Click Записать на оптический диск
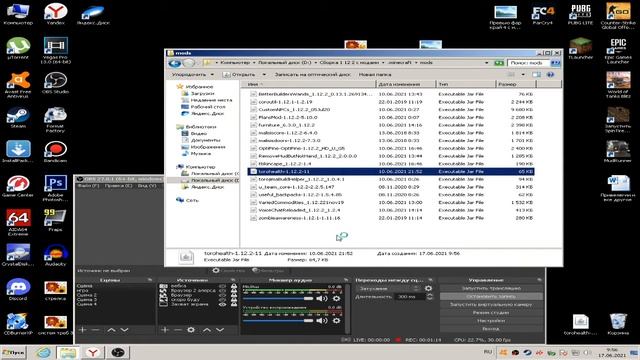 pos(313,75)
